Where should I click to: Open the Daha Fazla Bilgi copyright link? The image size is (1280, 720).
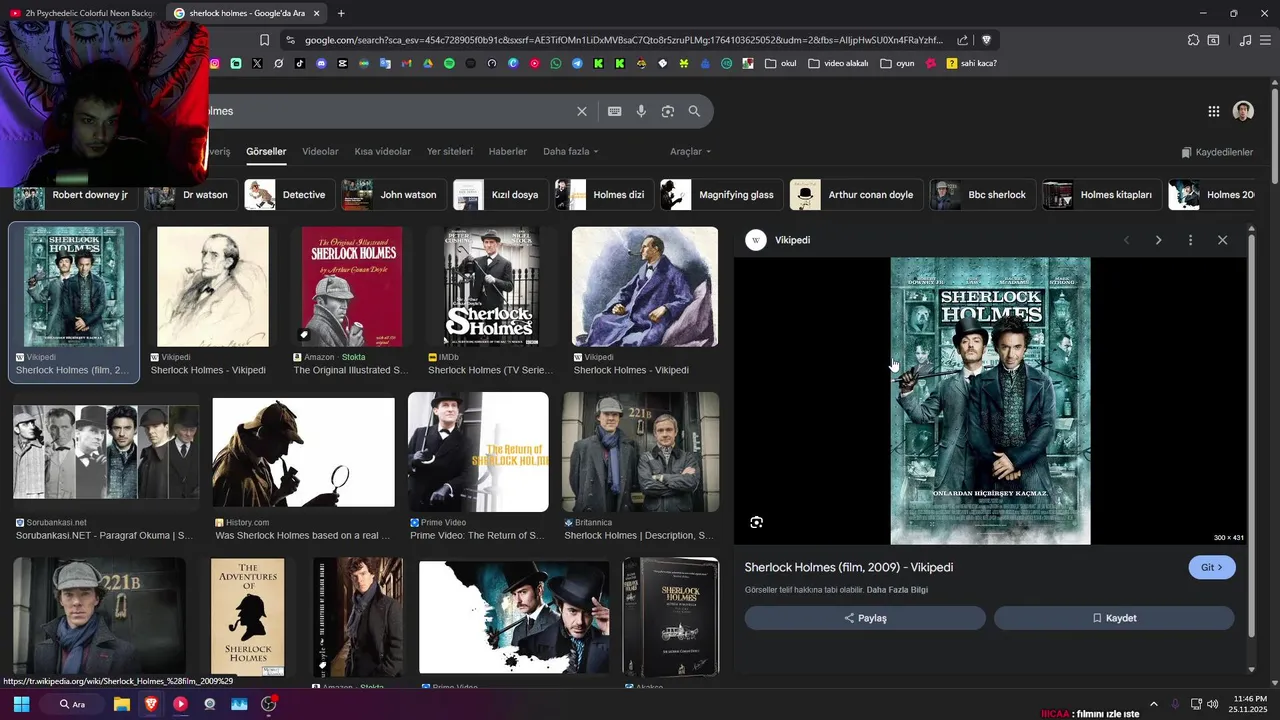tap(897, 590)
